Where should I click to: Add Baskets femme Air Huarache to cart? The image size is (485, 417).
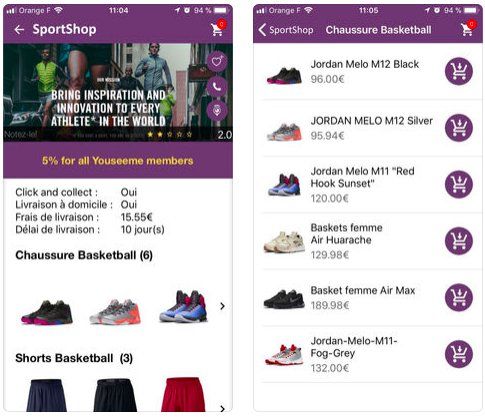pos(459,241)
